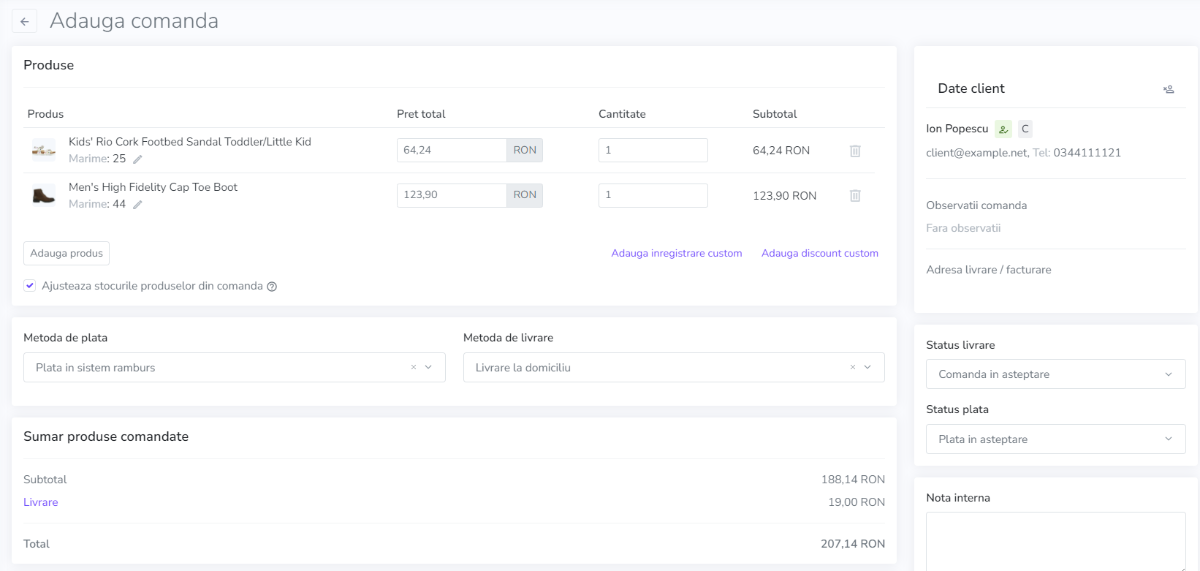Delete the Men's High Fidelity Boot row

[x=855, y=196]
